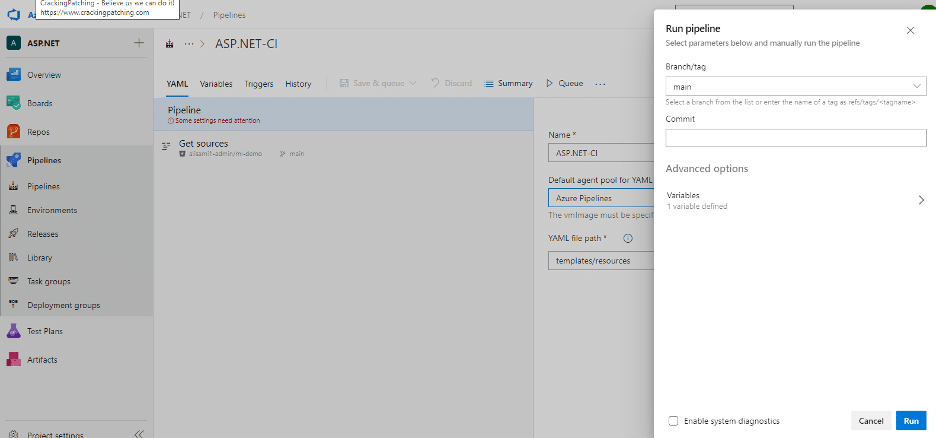Select the Get sources row
936x438 pixels.
pos(343,148)
